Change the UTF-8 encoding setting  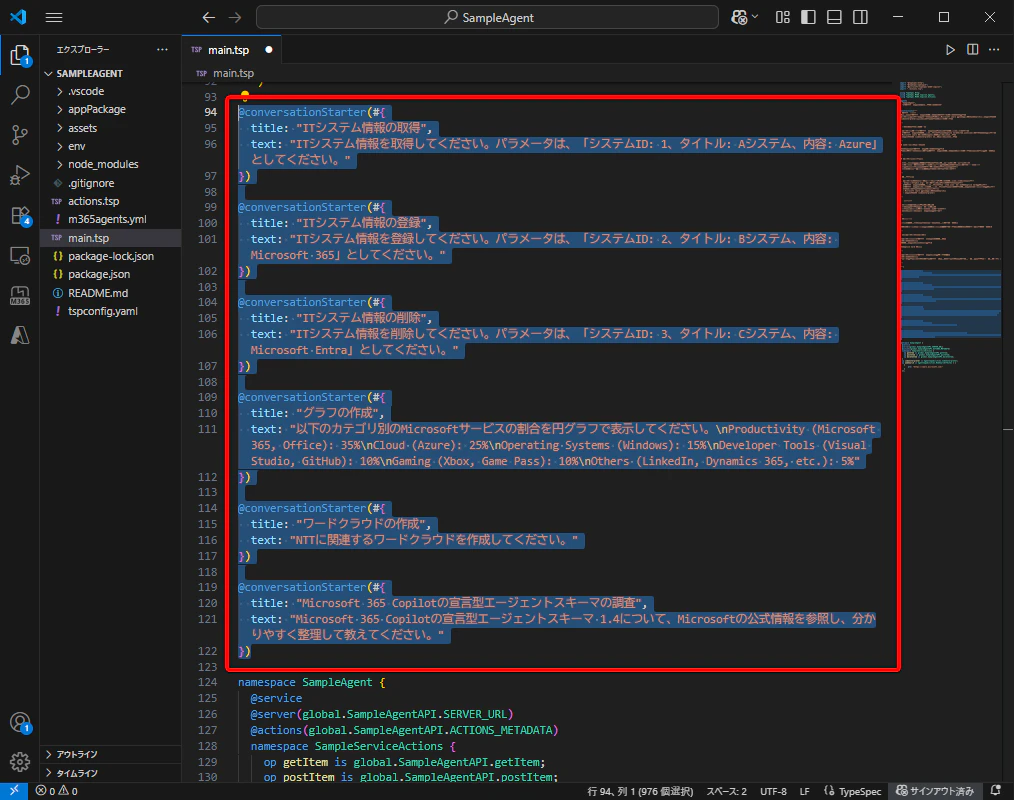click(773, 791)
